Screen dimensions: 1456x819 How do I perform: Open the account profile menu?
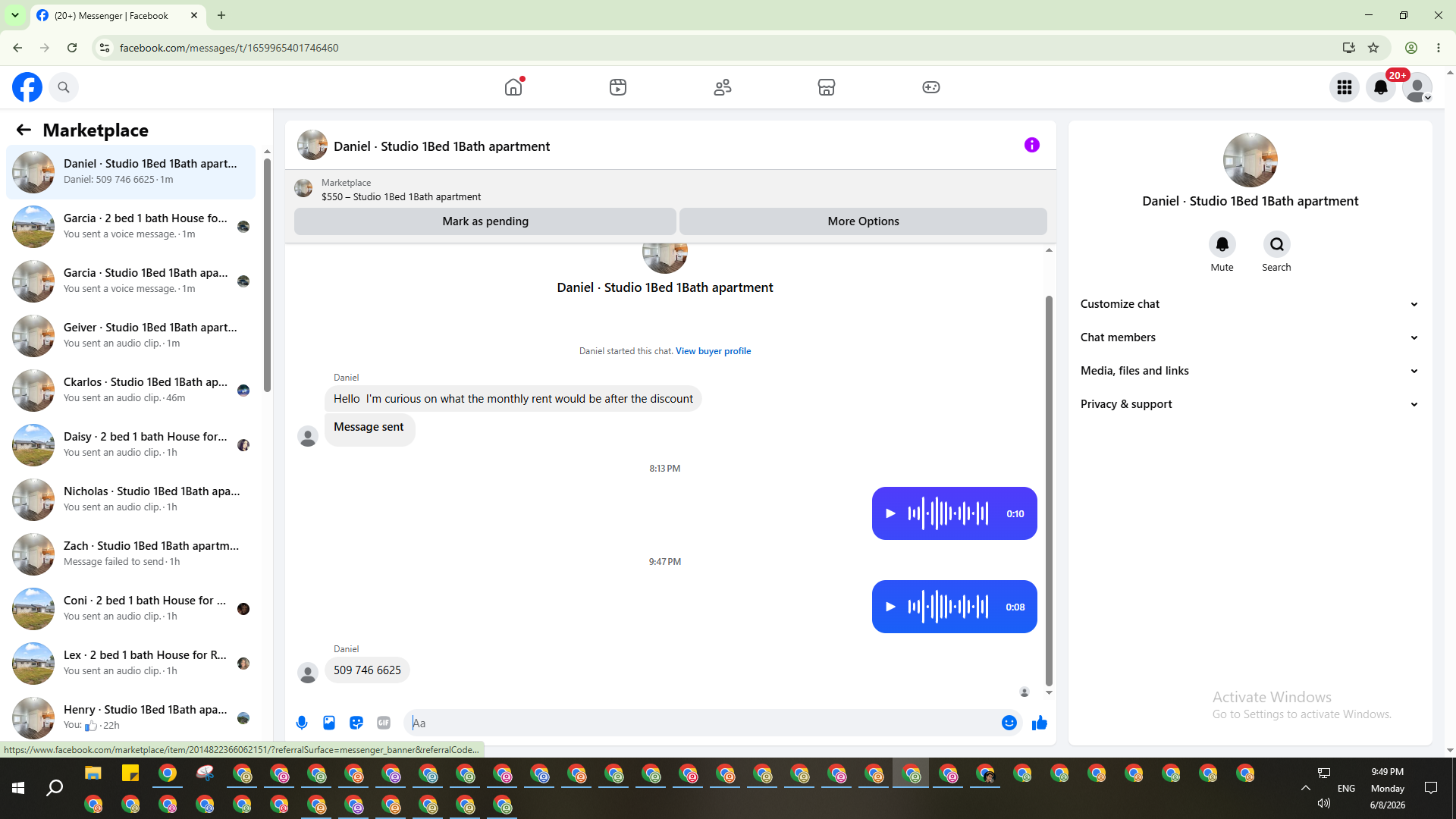(x=1417, y=87)
